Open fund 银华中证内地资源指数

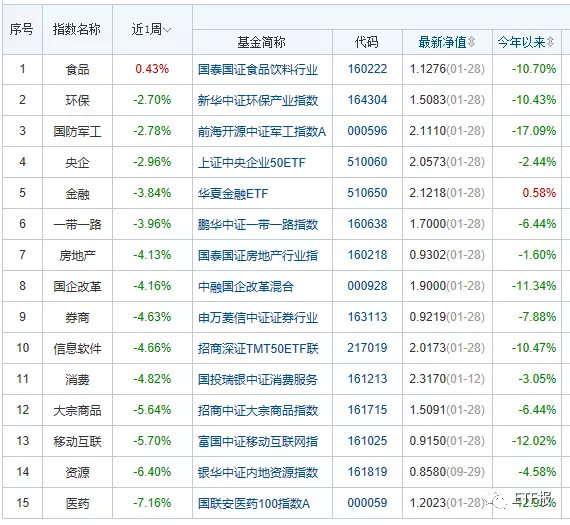(258, 472)
